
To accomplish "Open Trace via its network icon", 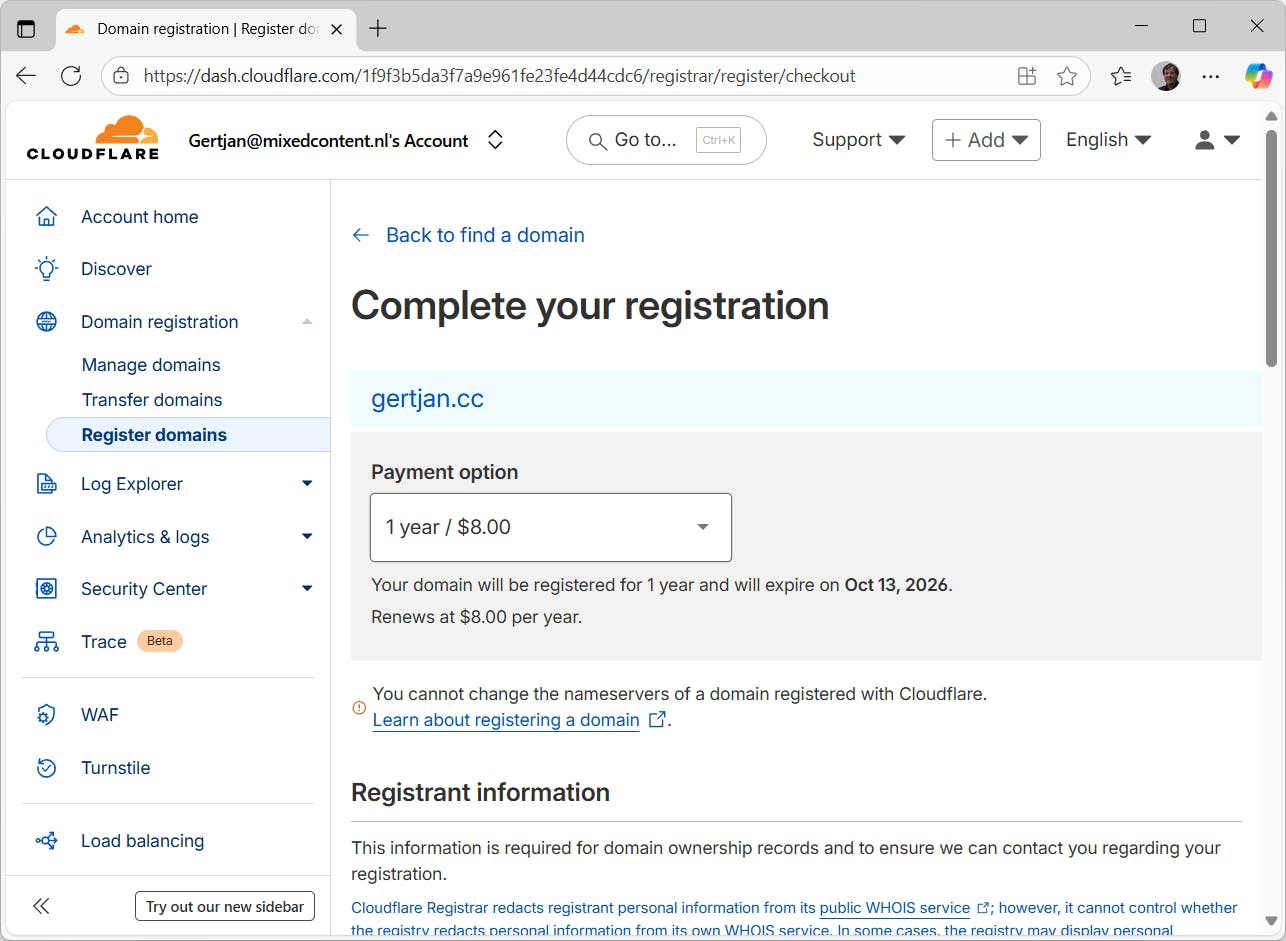I will pos(46,642).
